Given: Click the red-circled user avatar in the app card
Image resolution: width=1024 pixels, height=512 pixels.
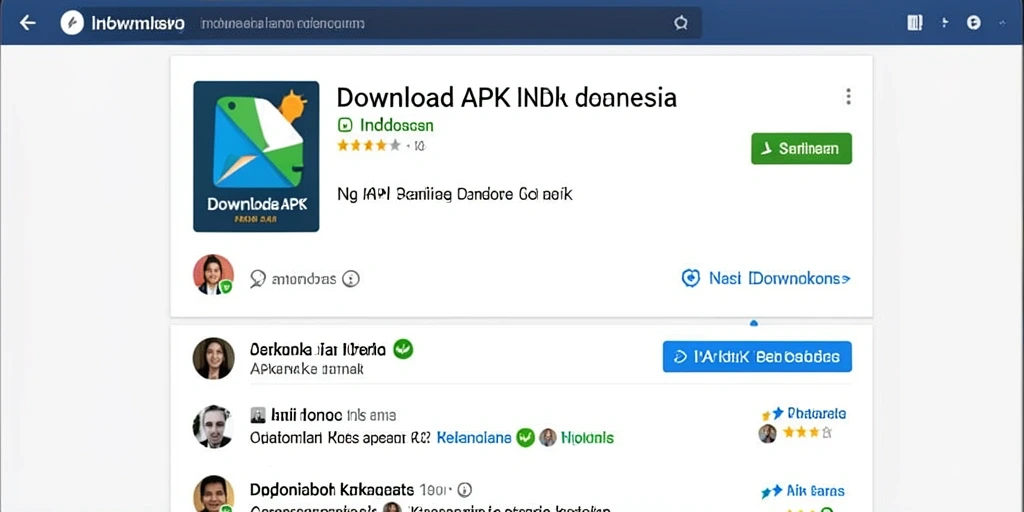Looking at the screenshot, I should (x=213, y=274).
